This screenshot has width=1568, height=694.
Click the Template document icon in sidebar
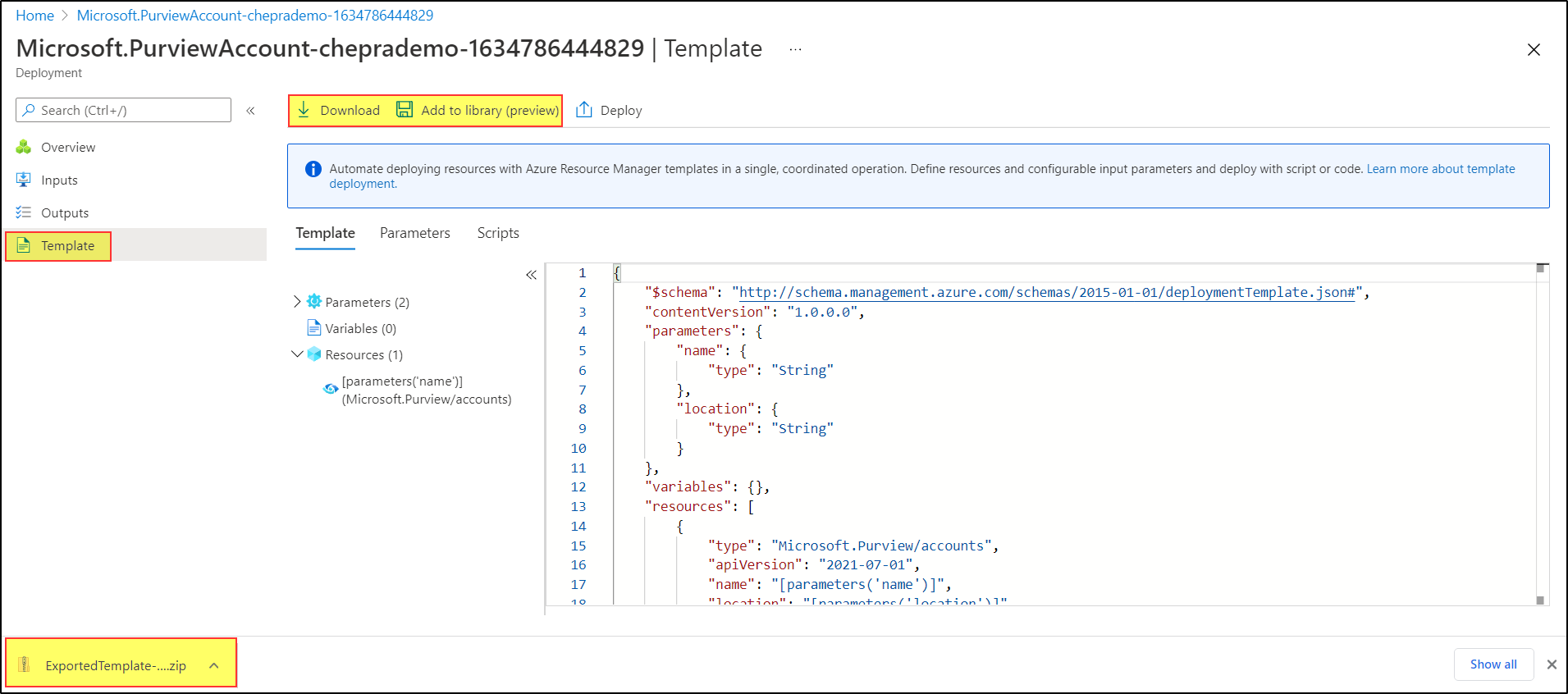[x=24, y=245]
